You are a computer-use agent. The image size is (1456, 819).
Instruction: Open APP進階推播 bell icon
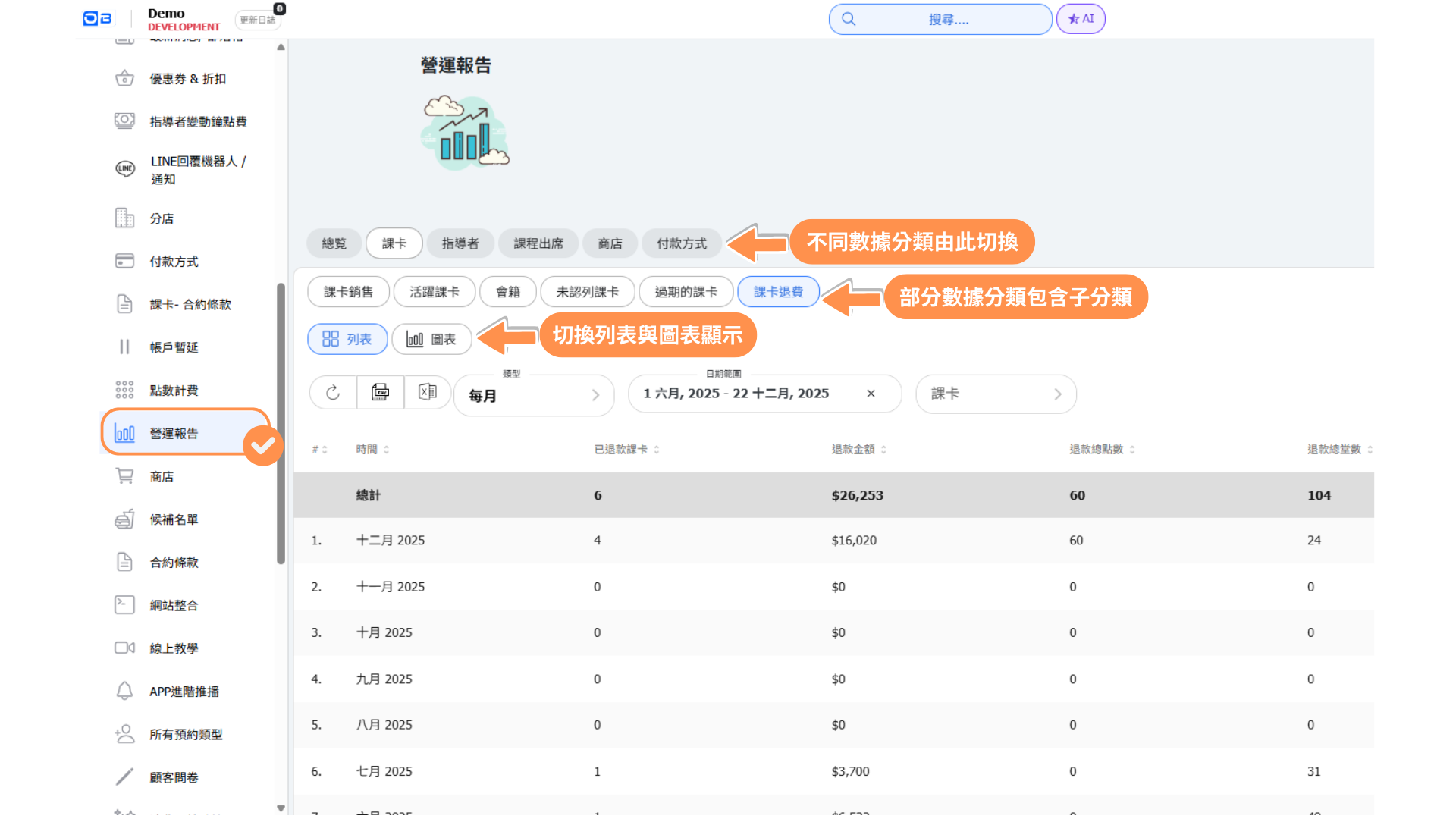124,692
